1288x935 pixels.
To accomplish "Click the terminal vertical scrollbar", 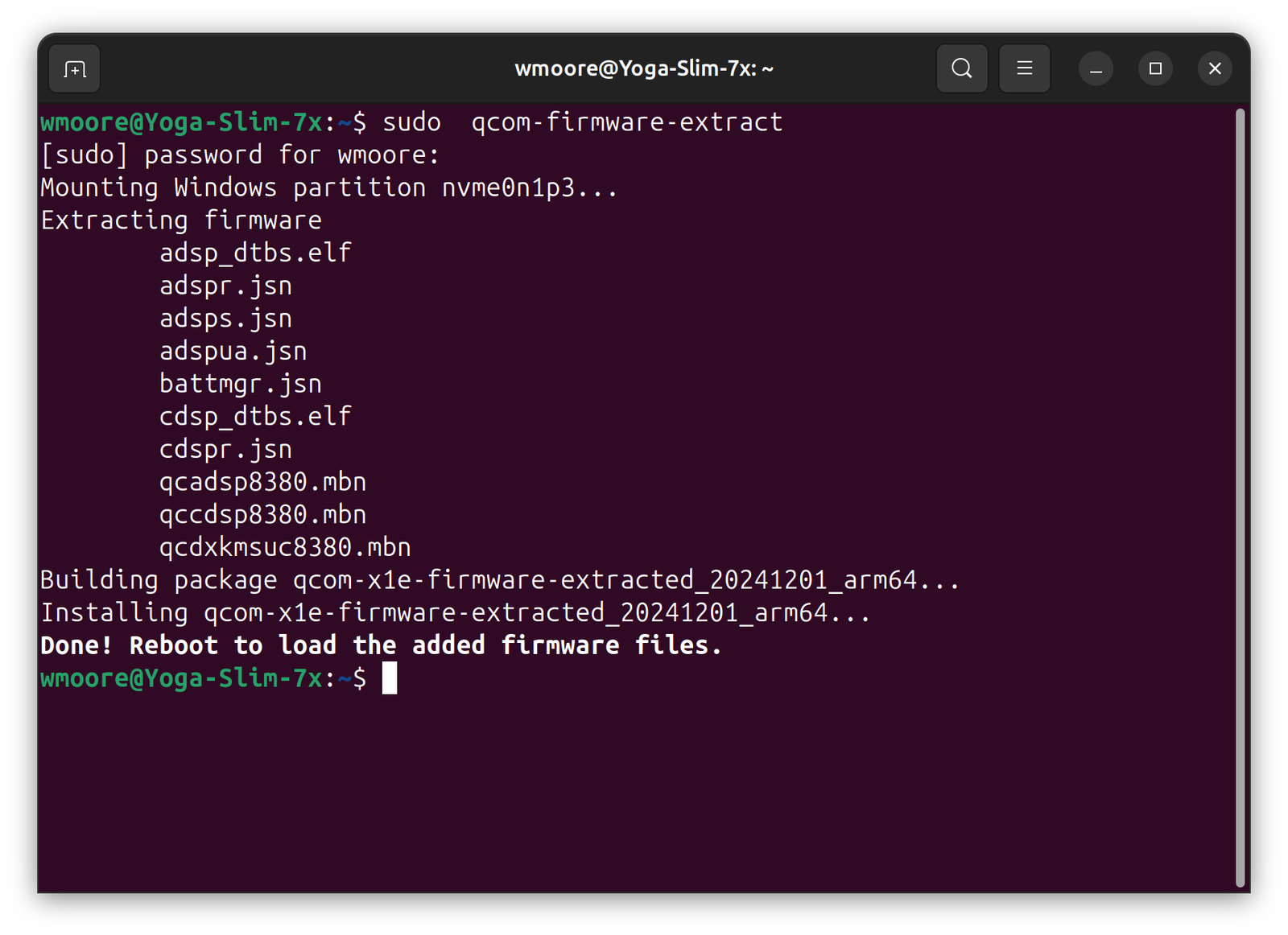I will tap(1240, 498).
